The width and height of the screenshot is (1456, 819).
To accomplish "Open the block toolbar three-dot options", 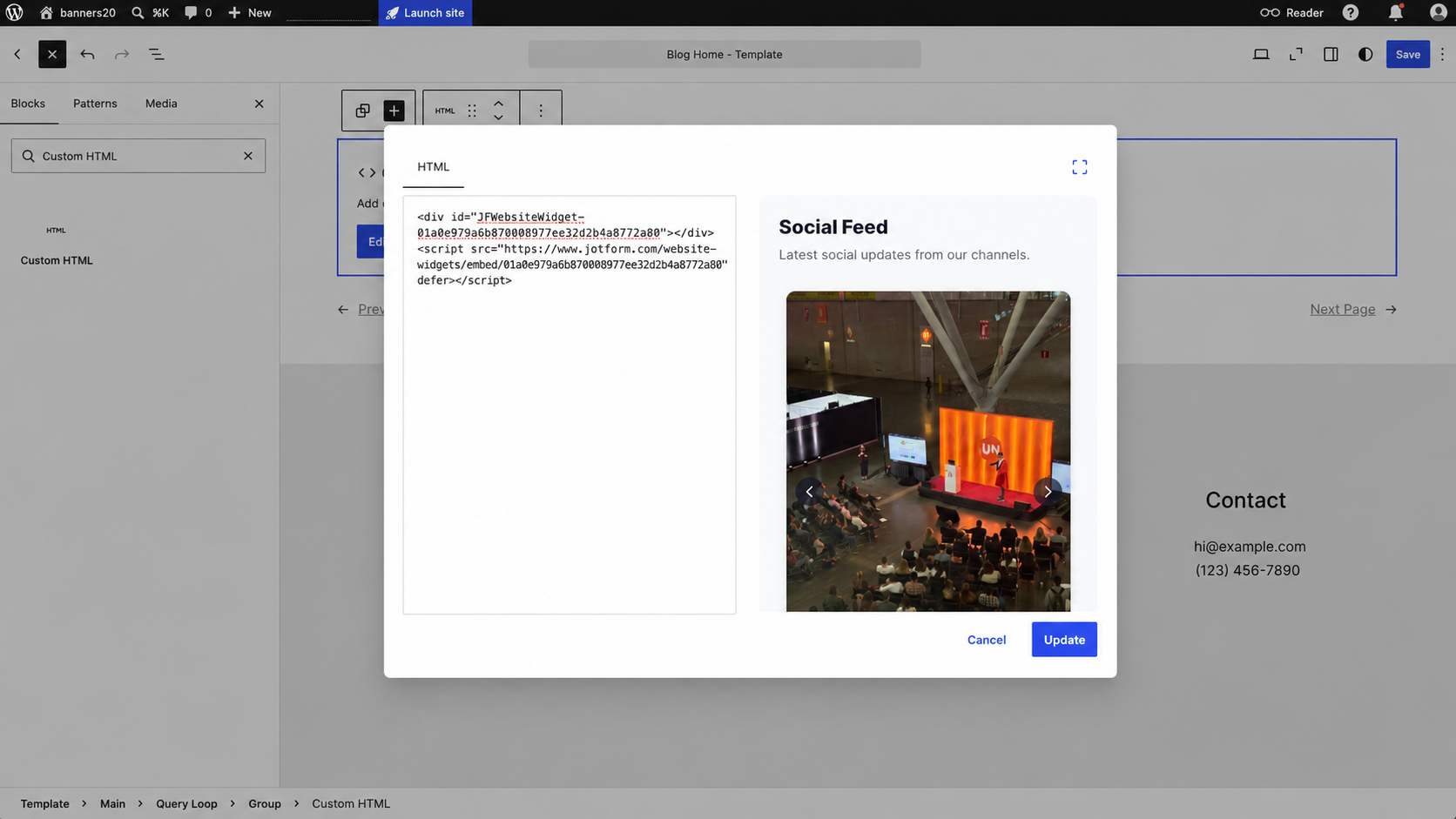I will pyautogui.click(x=541, y=111).
